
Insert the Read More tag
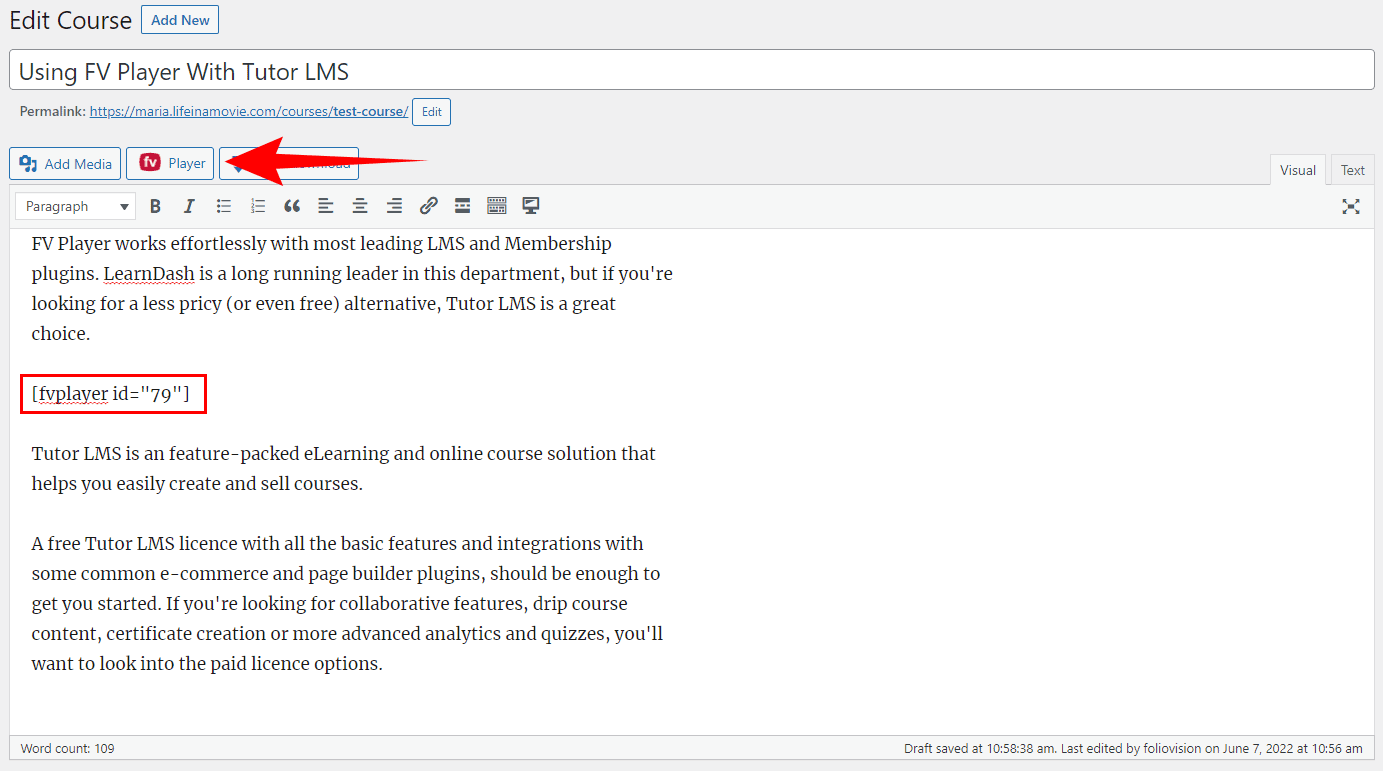pos(462,206)
